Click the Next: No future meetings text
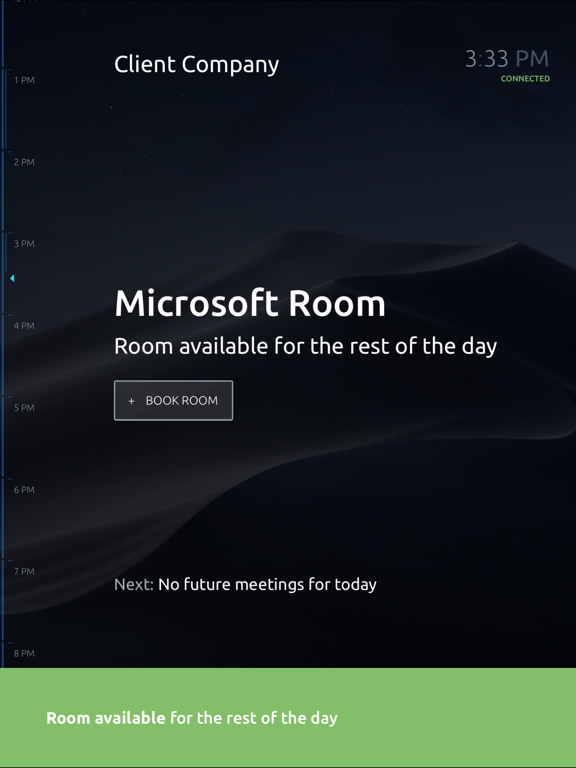 [245, 584]
